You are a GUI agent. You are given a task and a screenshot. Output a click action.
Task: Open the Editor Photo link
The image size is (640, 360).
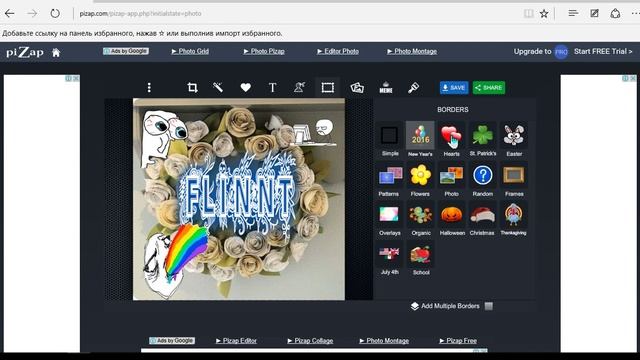338,51
